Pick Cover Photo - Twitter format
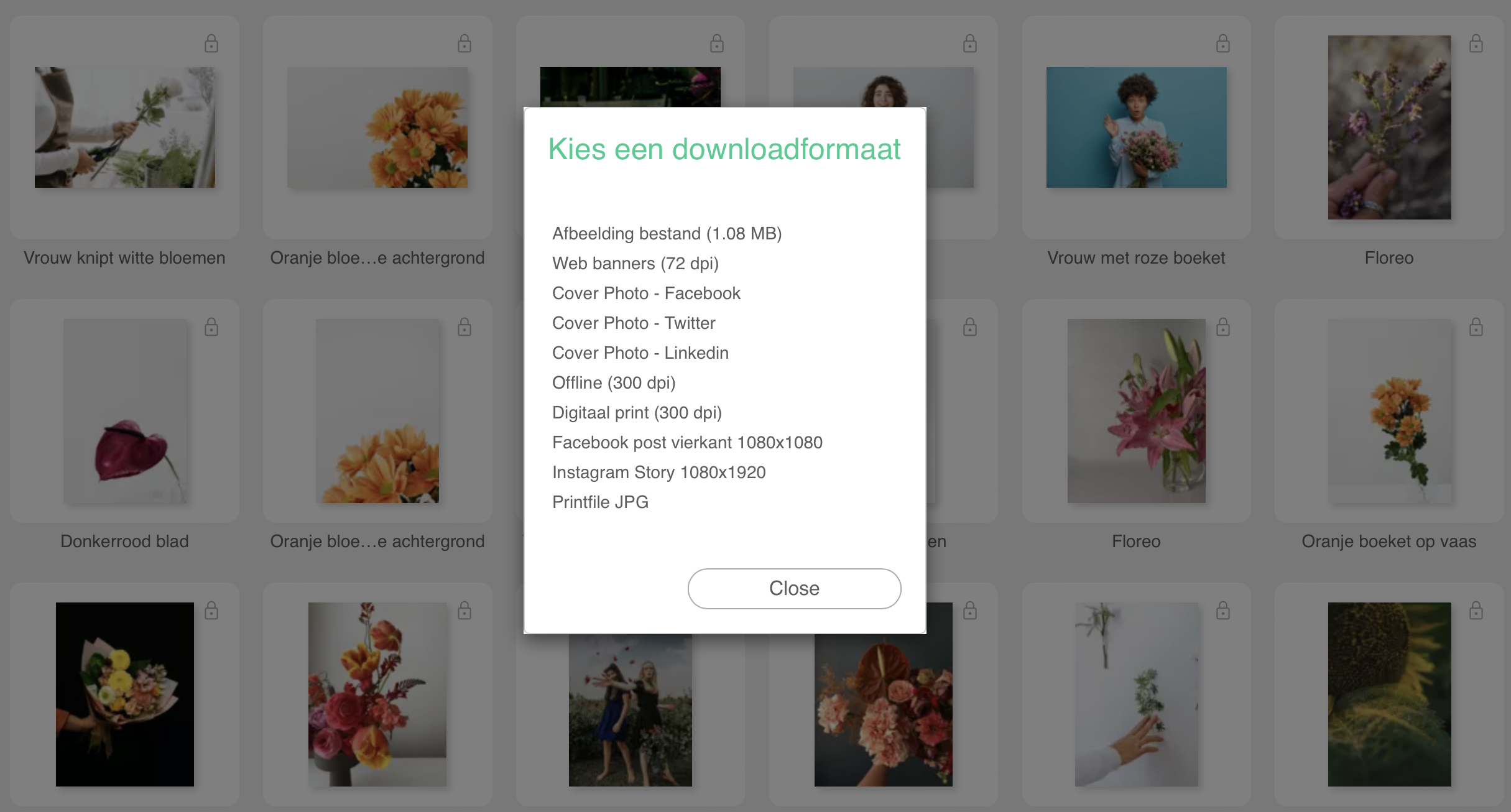 (634, 323)
